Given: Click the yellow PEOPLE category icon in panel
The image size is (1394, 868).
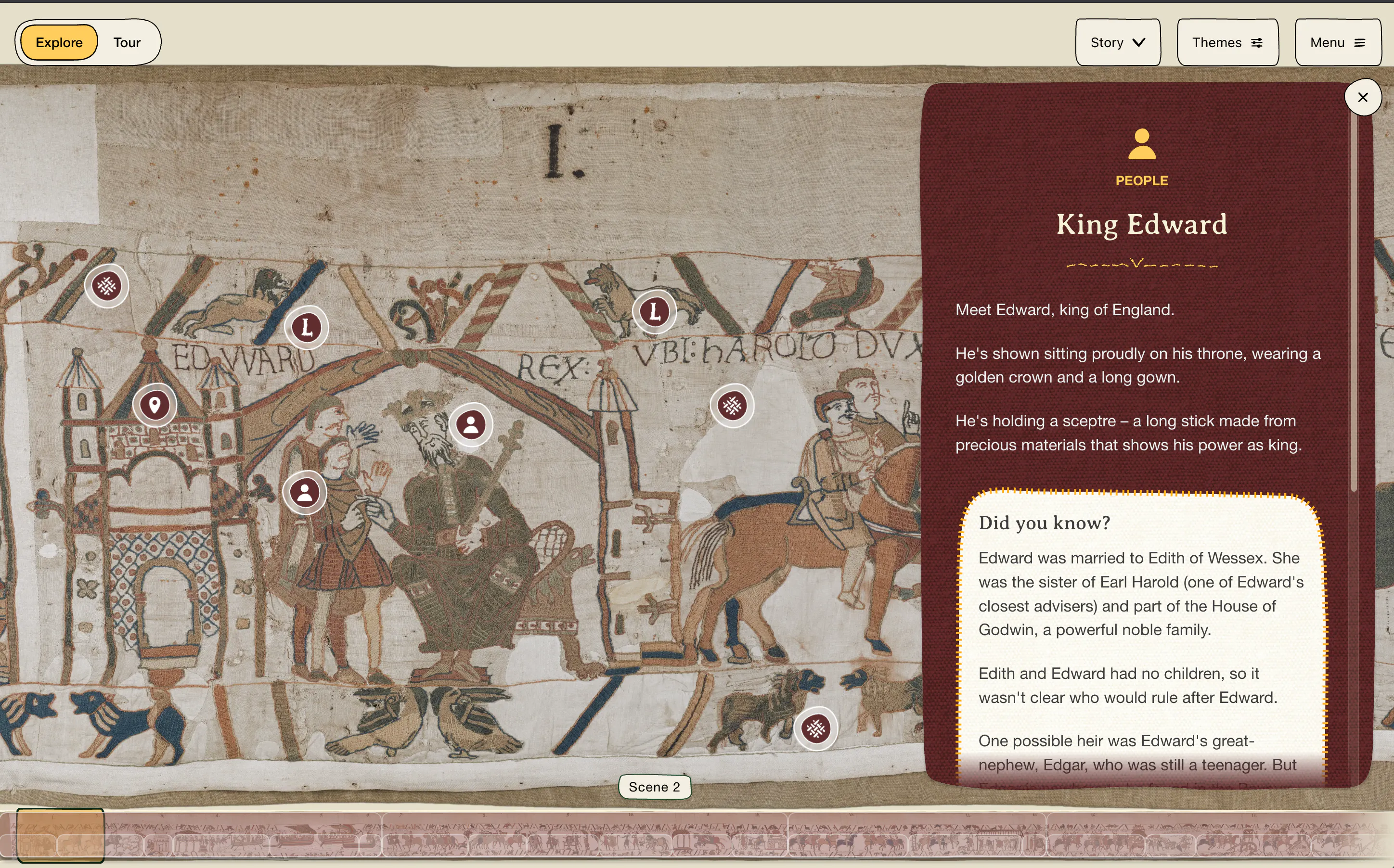Looking at the screenshot, I should [x=1141, y=143].
